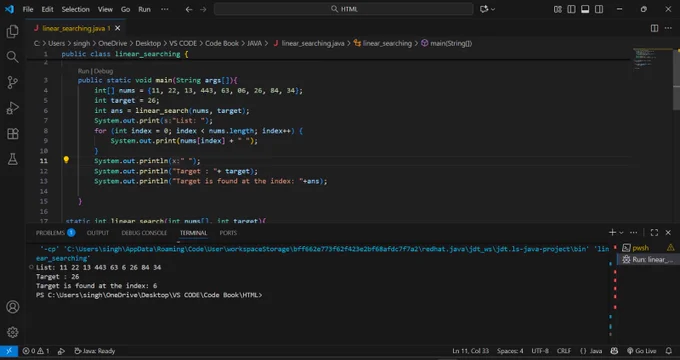Click the Debug code lens above main
This screenshot has height=360, width=680.
(103, 71)
